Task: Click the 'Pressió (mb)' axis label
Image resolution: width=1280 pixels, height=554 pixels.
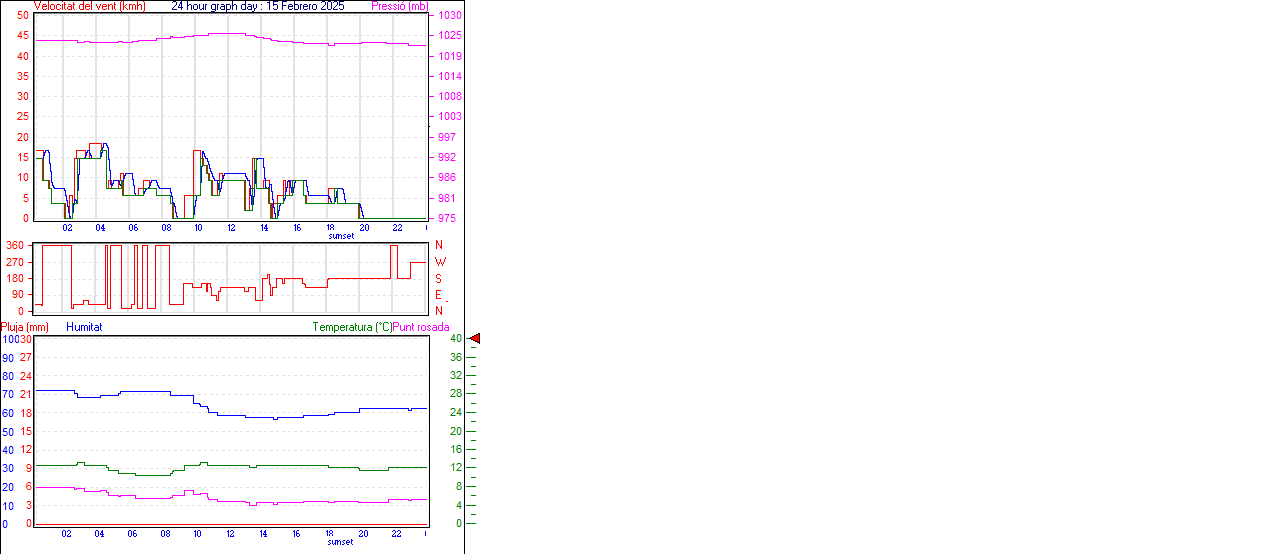Action: pyautogui.click(x=399, y=6)
